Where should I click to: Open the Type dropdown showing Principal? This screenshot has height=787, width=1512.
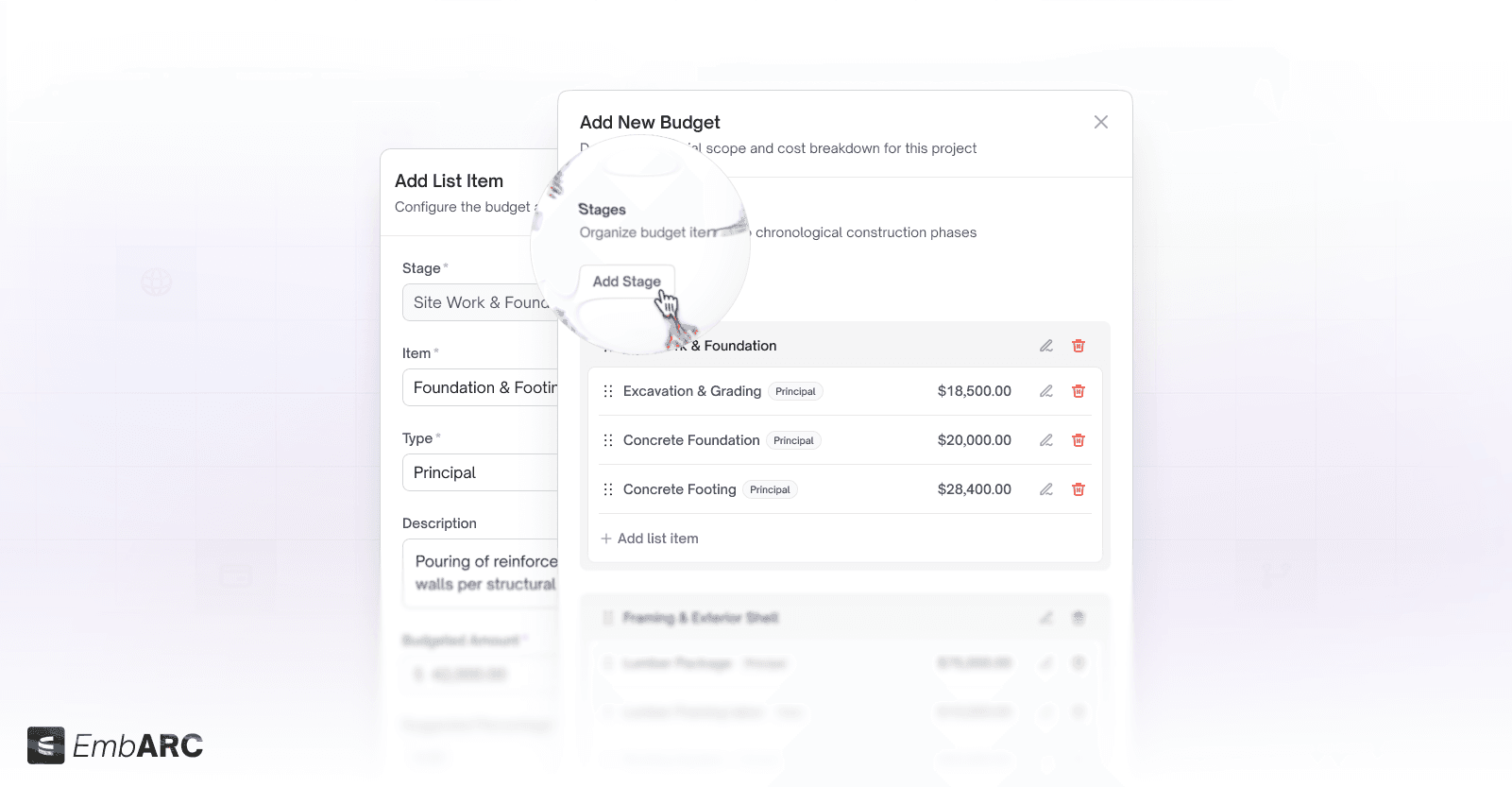(x=482, y=471)
